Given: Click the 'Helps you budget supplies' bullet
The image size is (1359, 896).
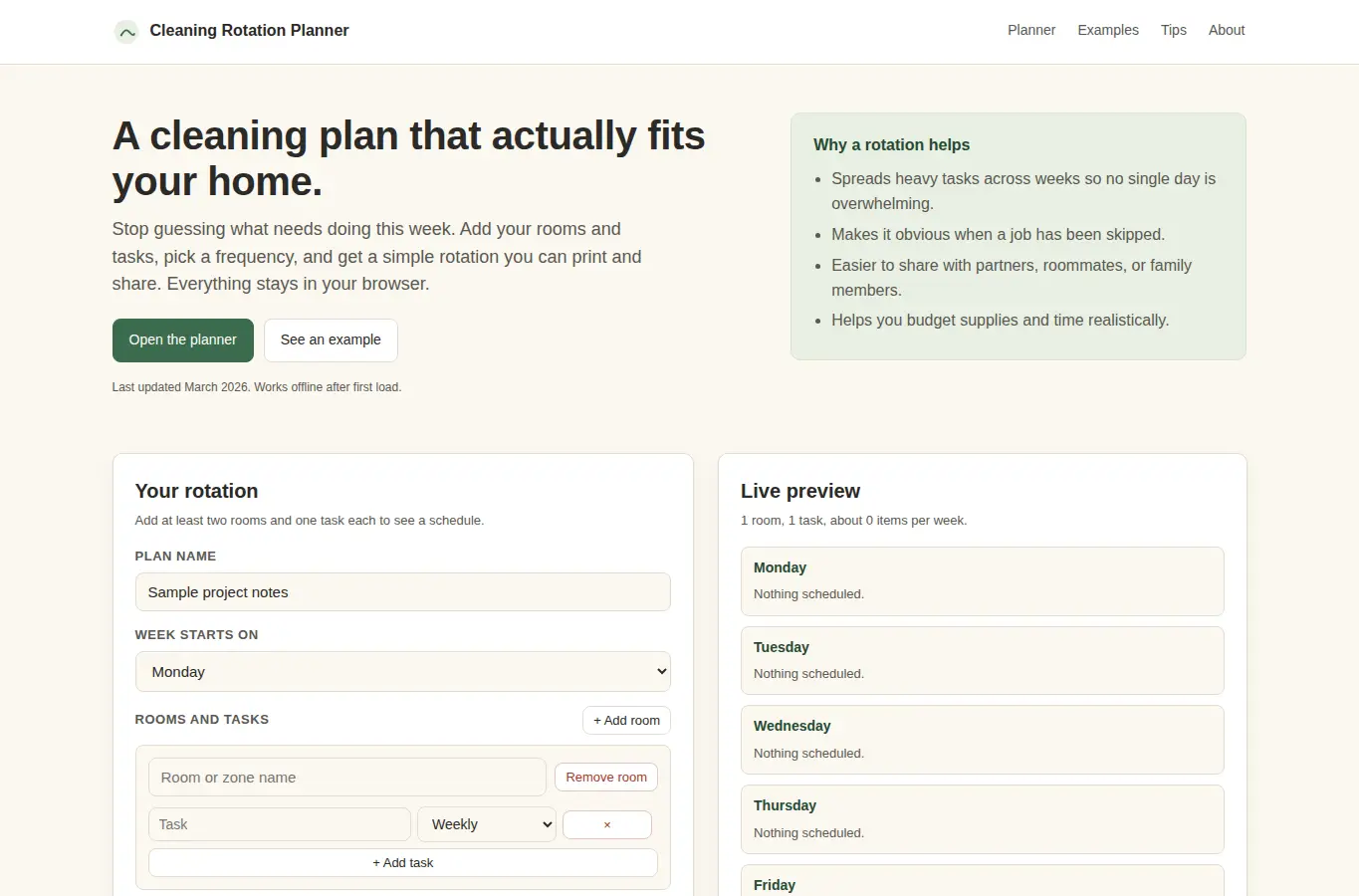Looking at the screenshot, I should pyautogui.click(x=1000, y=320).
